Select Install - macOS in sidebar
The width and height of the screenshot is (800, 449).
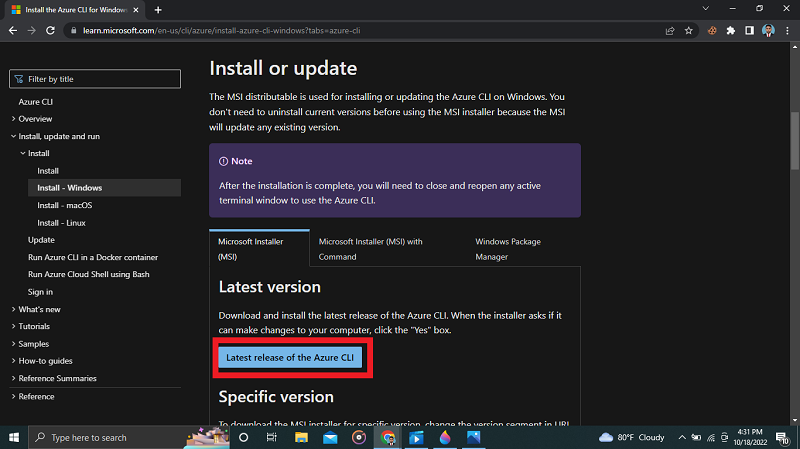click(x=65, y=205)
